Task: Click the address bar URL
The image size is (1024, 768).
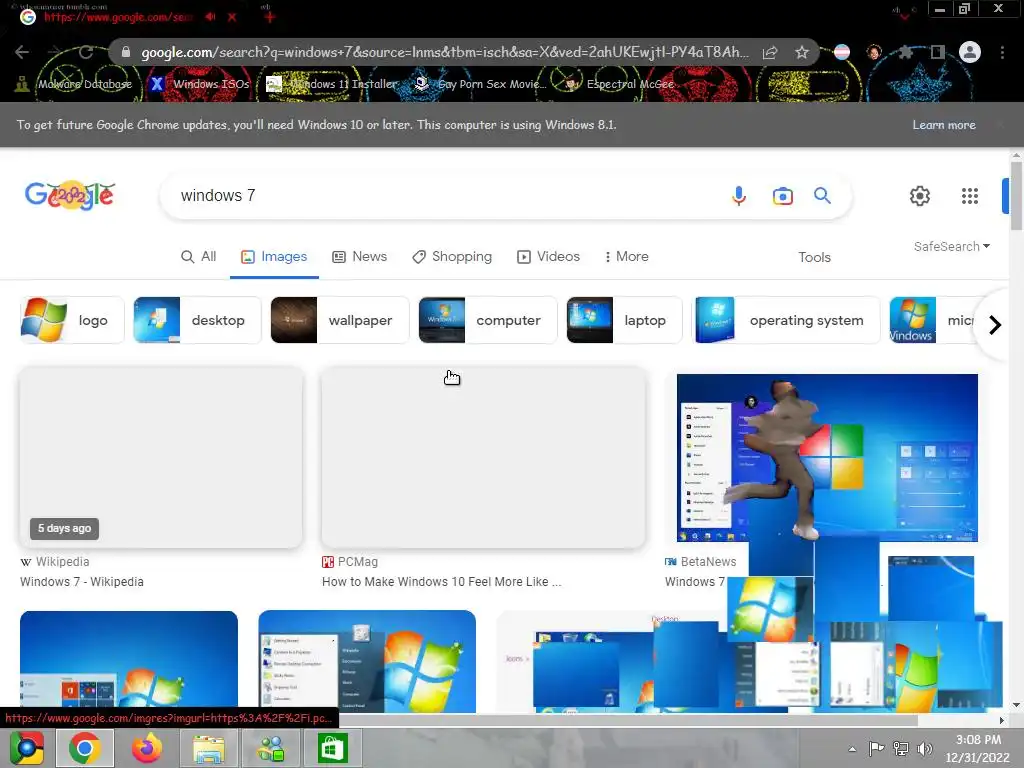Action: tap(444, 52)
